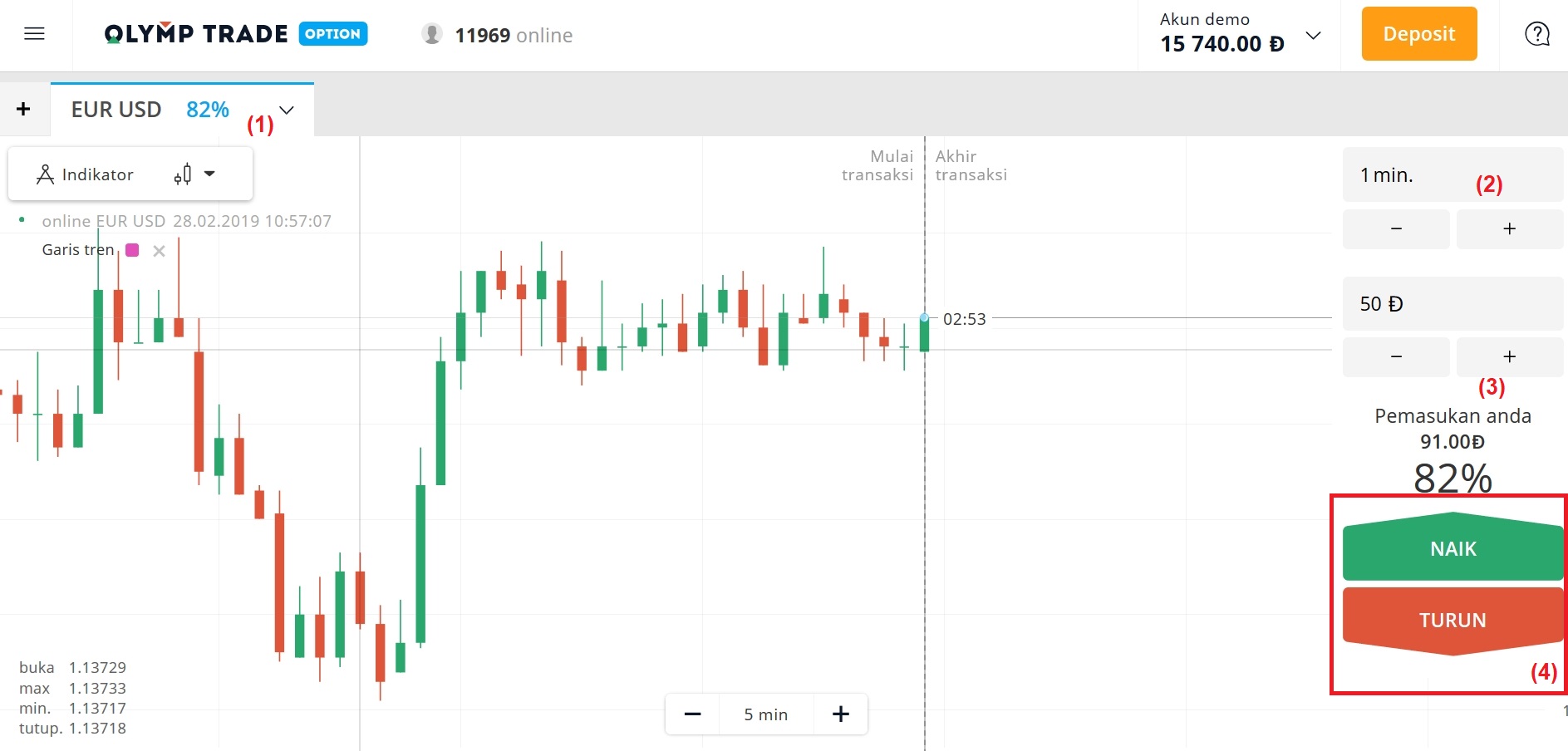Increase trade duration with plus stepper
Screen dimensions: 1568x751
click(1510, 228)
